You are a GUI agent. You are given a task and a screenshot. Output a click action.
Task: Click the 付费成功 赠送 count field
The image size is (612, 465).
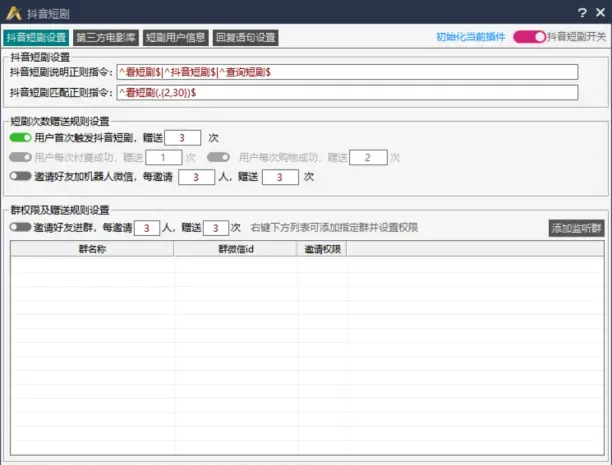tap(164, 157)
